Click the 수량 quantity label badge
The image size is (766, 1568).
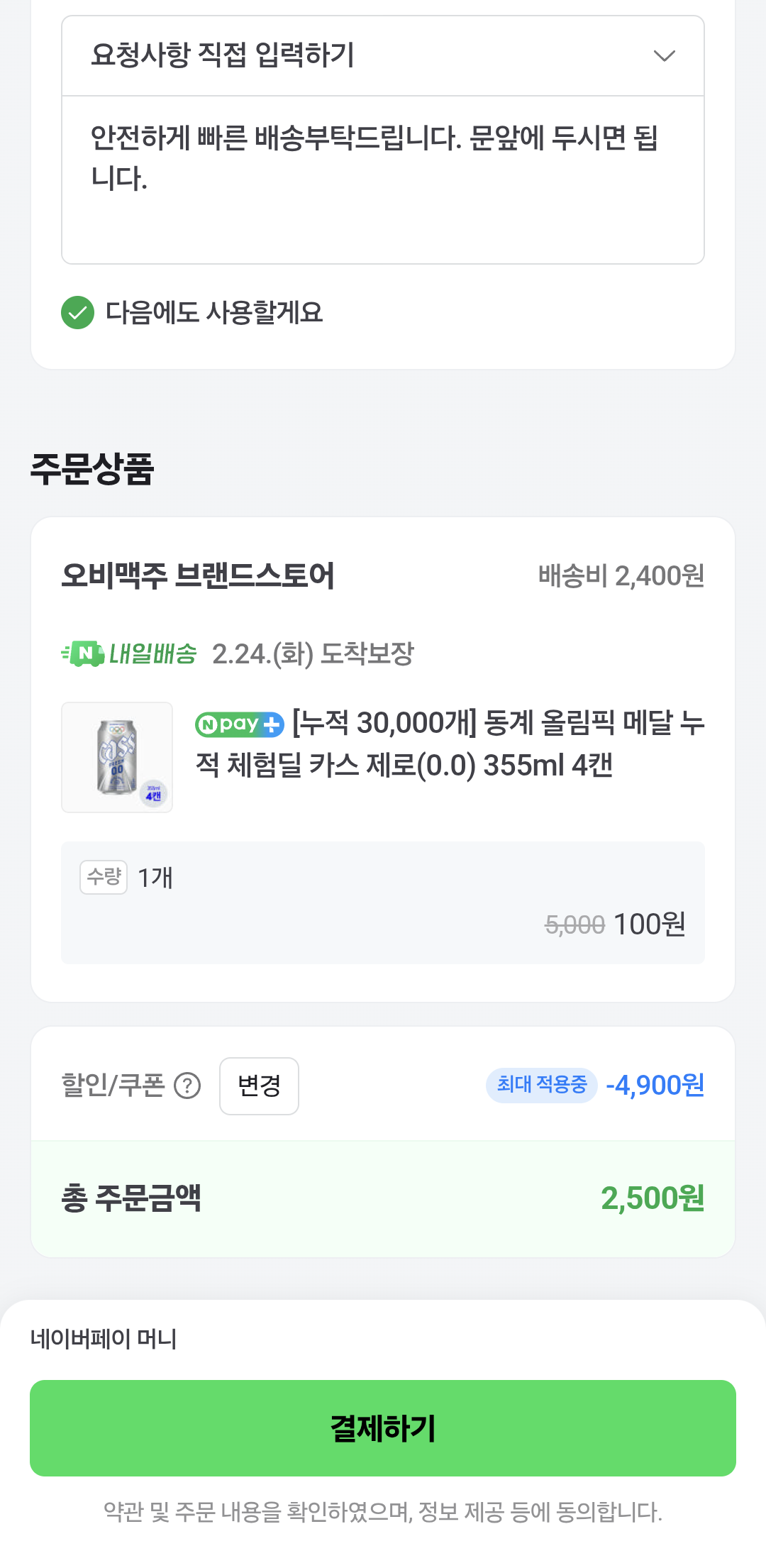point(104,877)
